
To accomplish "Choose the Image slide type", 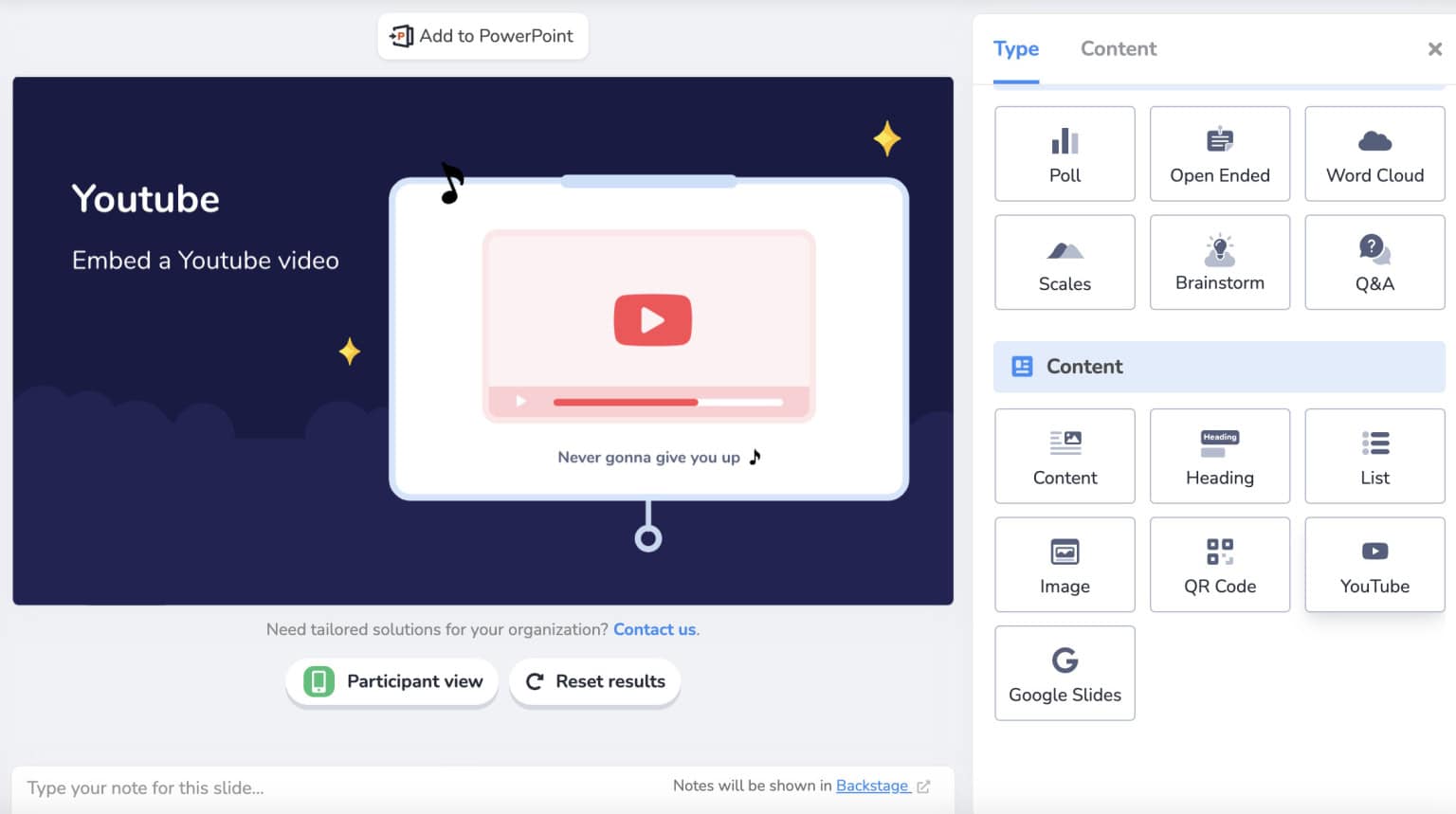I will 1065,565.
